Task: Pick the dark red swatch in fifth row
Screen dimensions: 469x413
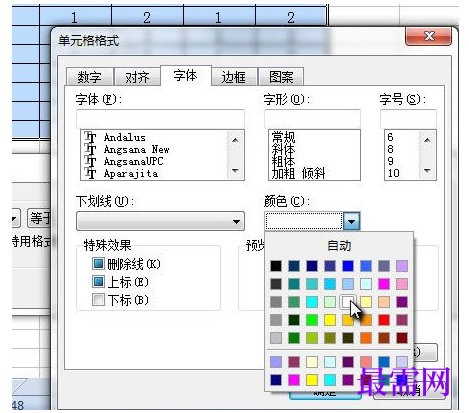Action: (x=402, y=338)
